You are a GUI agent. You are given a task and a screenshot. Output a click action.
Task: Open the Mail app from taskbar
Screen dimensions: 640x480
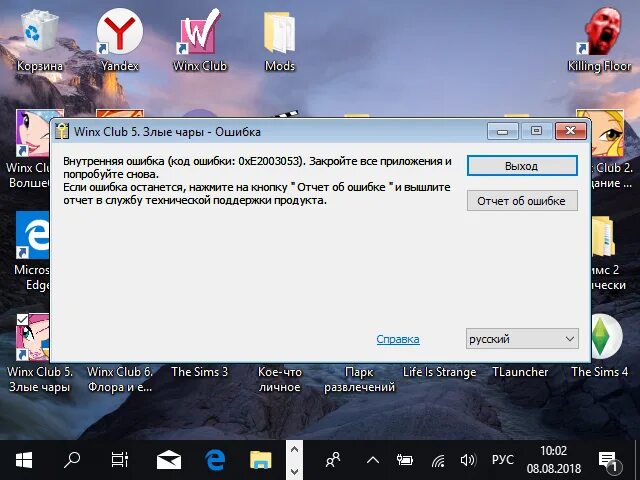click(169, 460)
